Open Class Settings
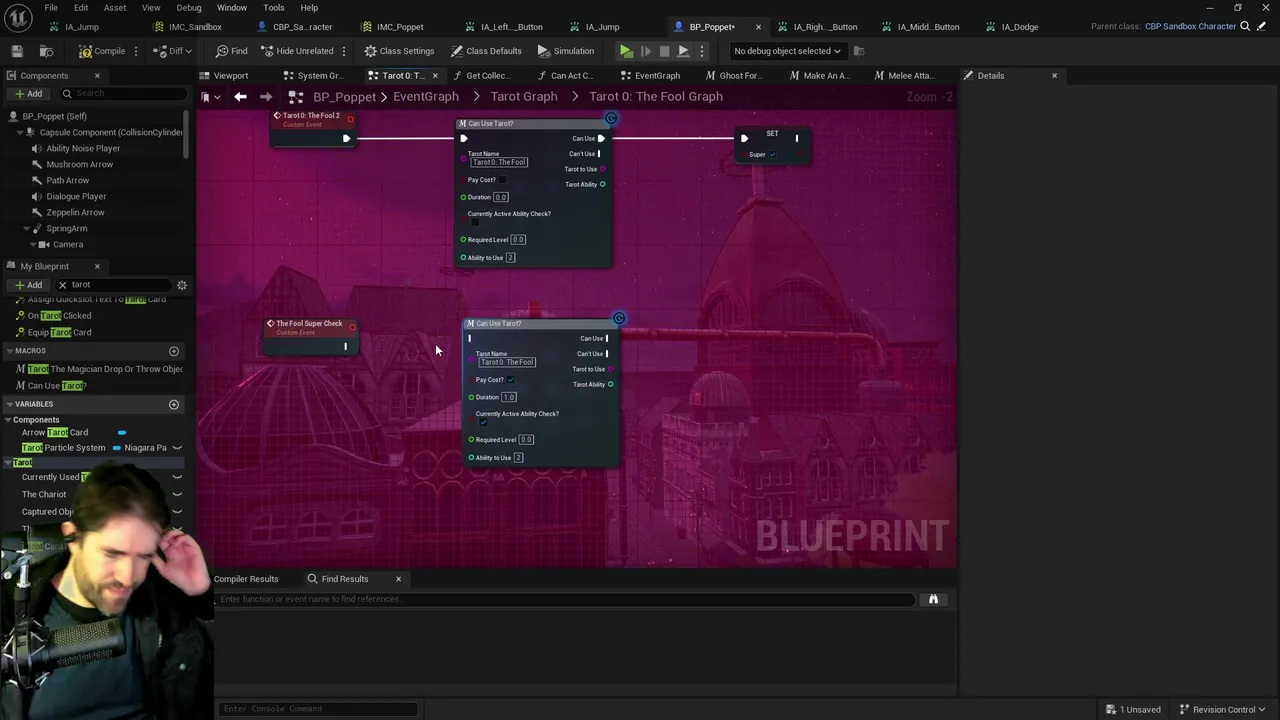The width and height of the screenshot is (1280, 720). (399, 51)
